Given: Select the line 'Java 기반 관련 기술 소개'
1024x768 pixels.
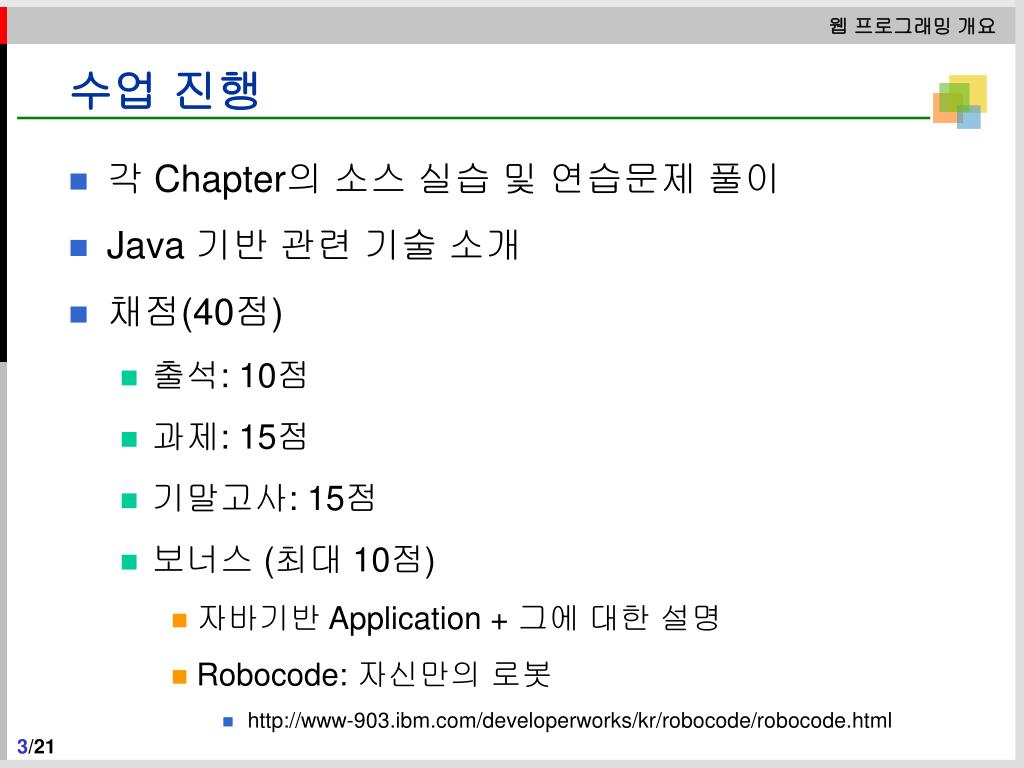Looking at the screenshot, I should pyautogui.click(x=312, y=245).
